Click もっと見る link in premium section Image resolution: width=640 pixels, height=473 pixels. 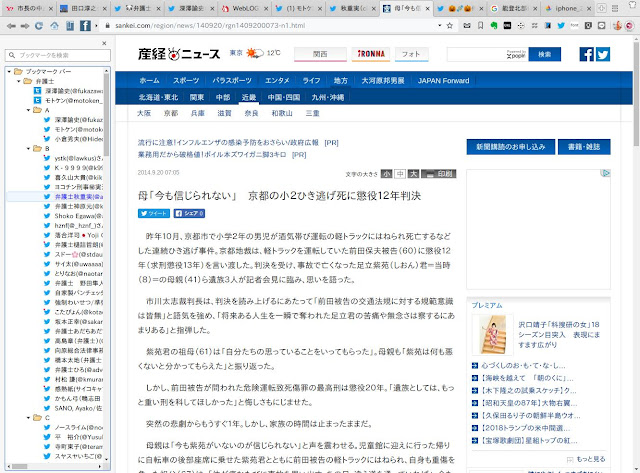[x=591, y=459]
